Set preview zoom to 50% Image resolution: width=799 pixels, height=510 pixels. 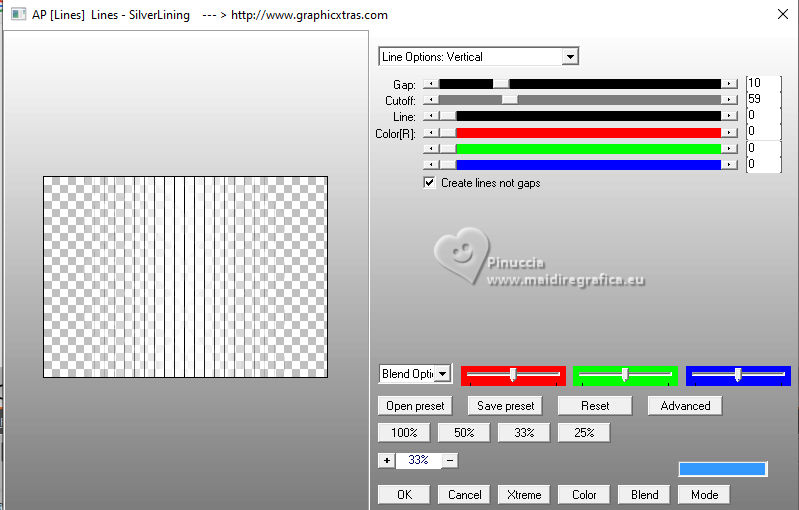pos(464,433)
